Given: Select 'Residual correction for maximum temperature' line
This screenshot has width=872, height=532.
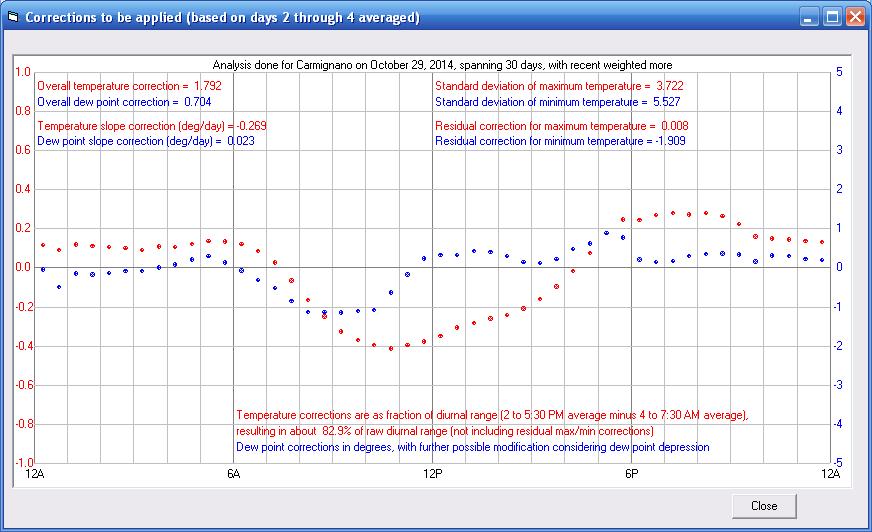Looking at the screenshot, I should coord(561,126).
